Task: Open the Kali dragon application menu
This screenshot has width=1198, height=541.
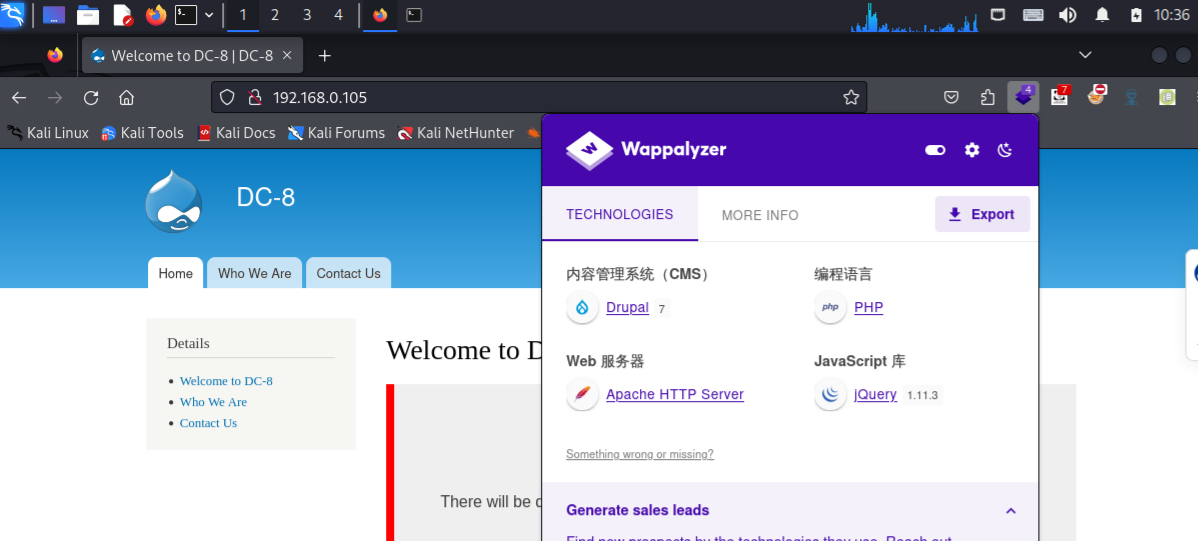Action: [x=13, y=15]
